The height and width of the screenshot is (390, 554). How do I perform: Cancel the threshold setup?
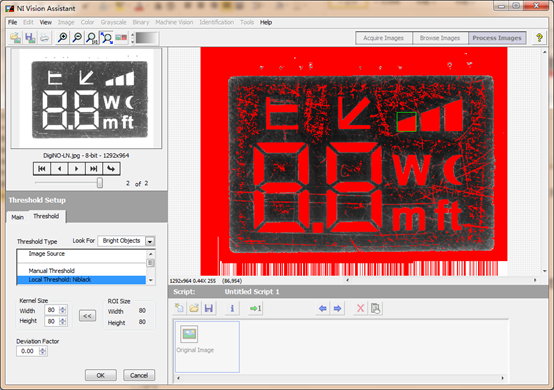coord(139,375)
